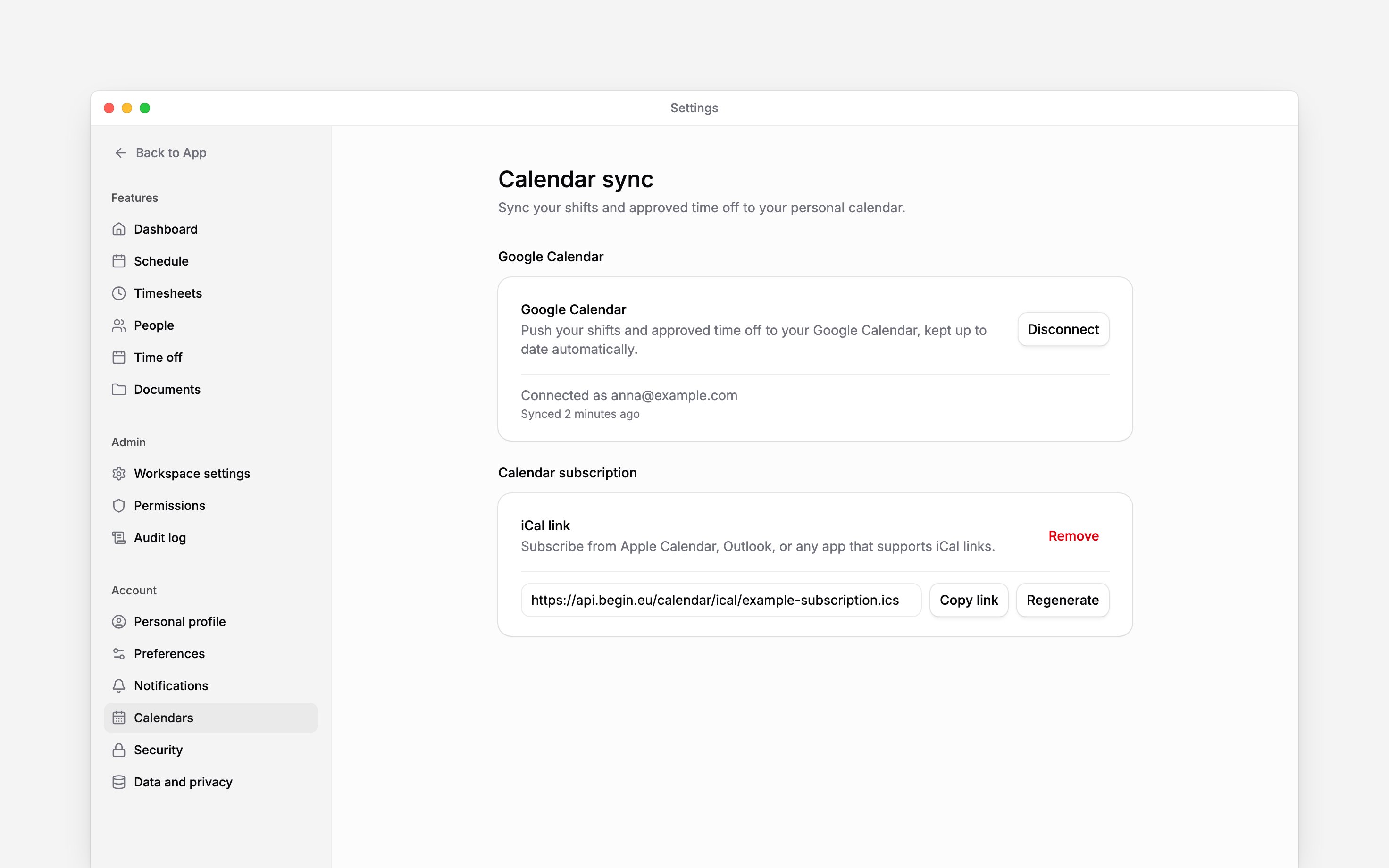Click the green maximize window button

pos(145,108)
